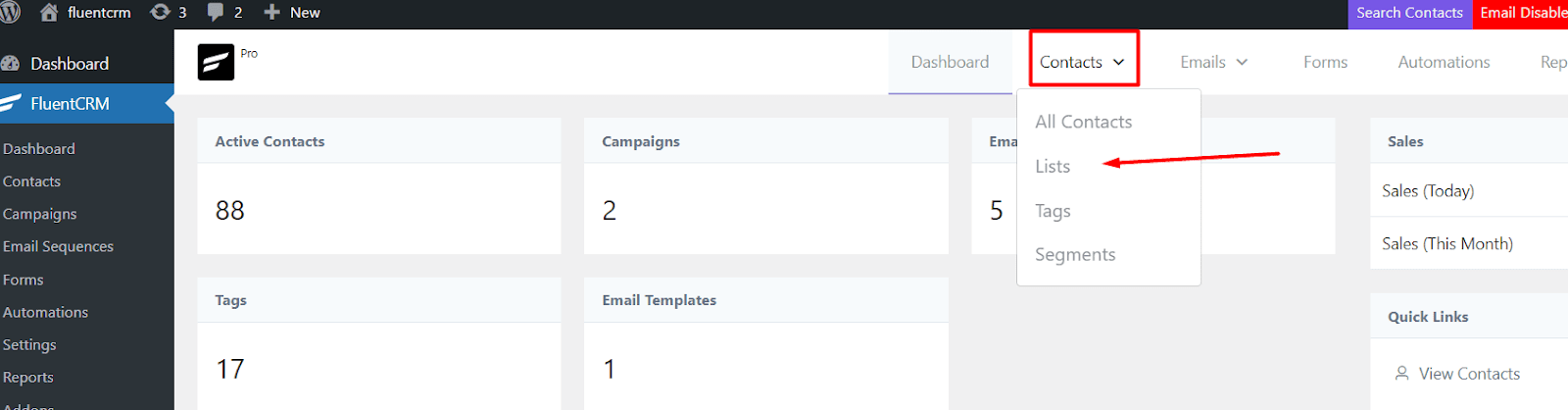Open the comments bubble icon showing 2

(x=216, y=13)
